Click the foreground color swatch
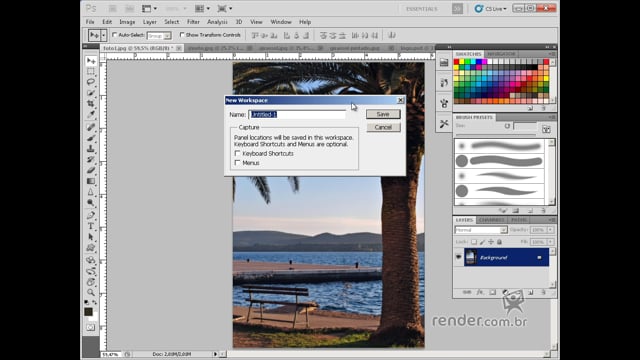 click(89, 312)
